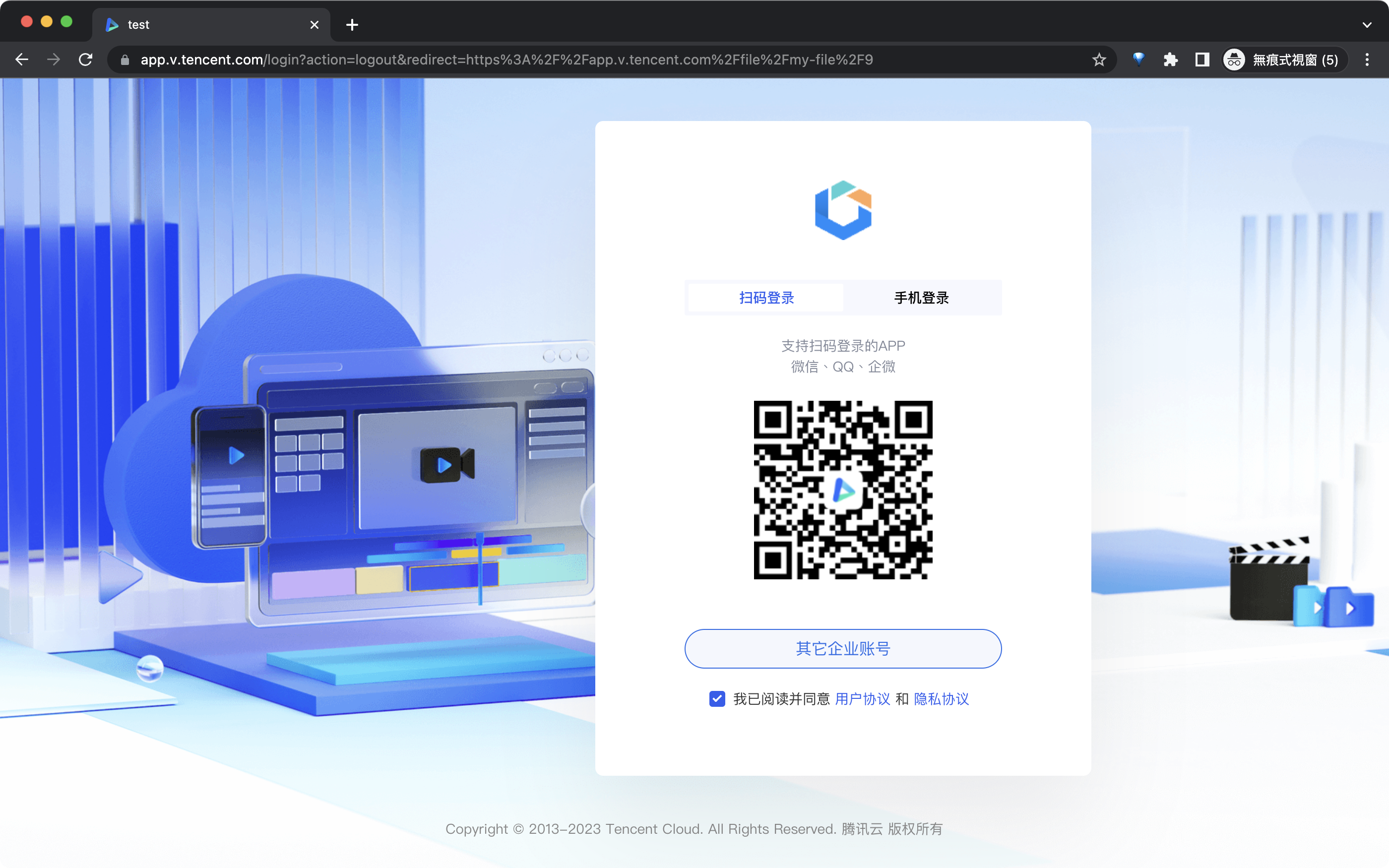Reload the current page
Viewport: 1389px width, 868px height.
85,60
